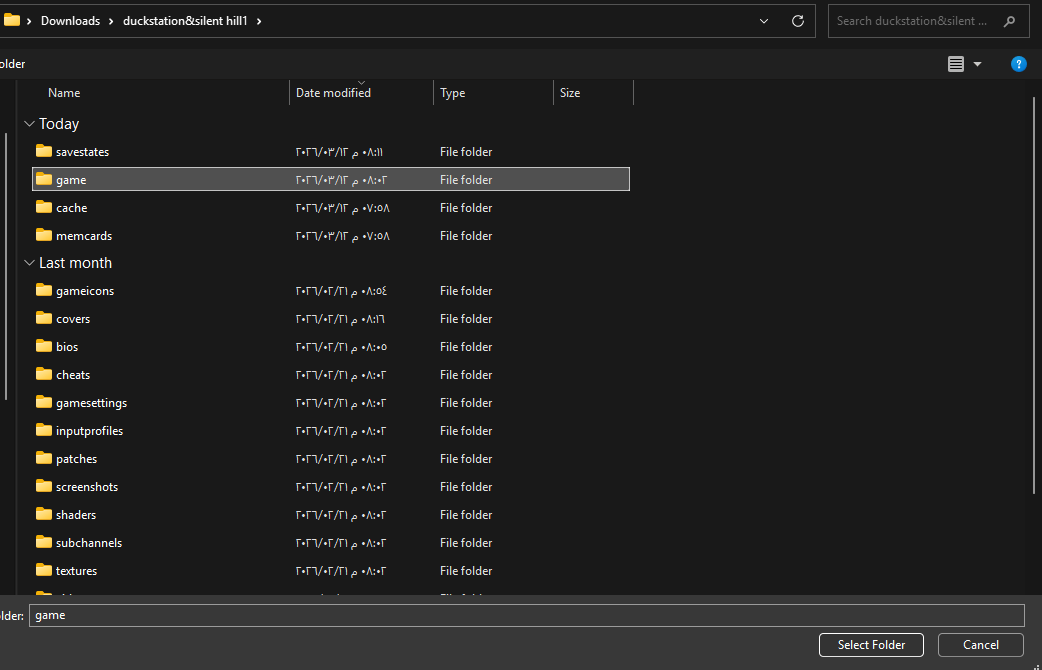
Task: Click the Folder name input field
Action: coord(526,615)
